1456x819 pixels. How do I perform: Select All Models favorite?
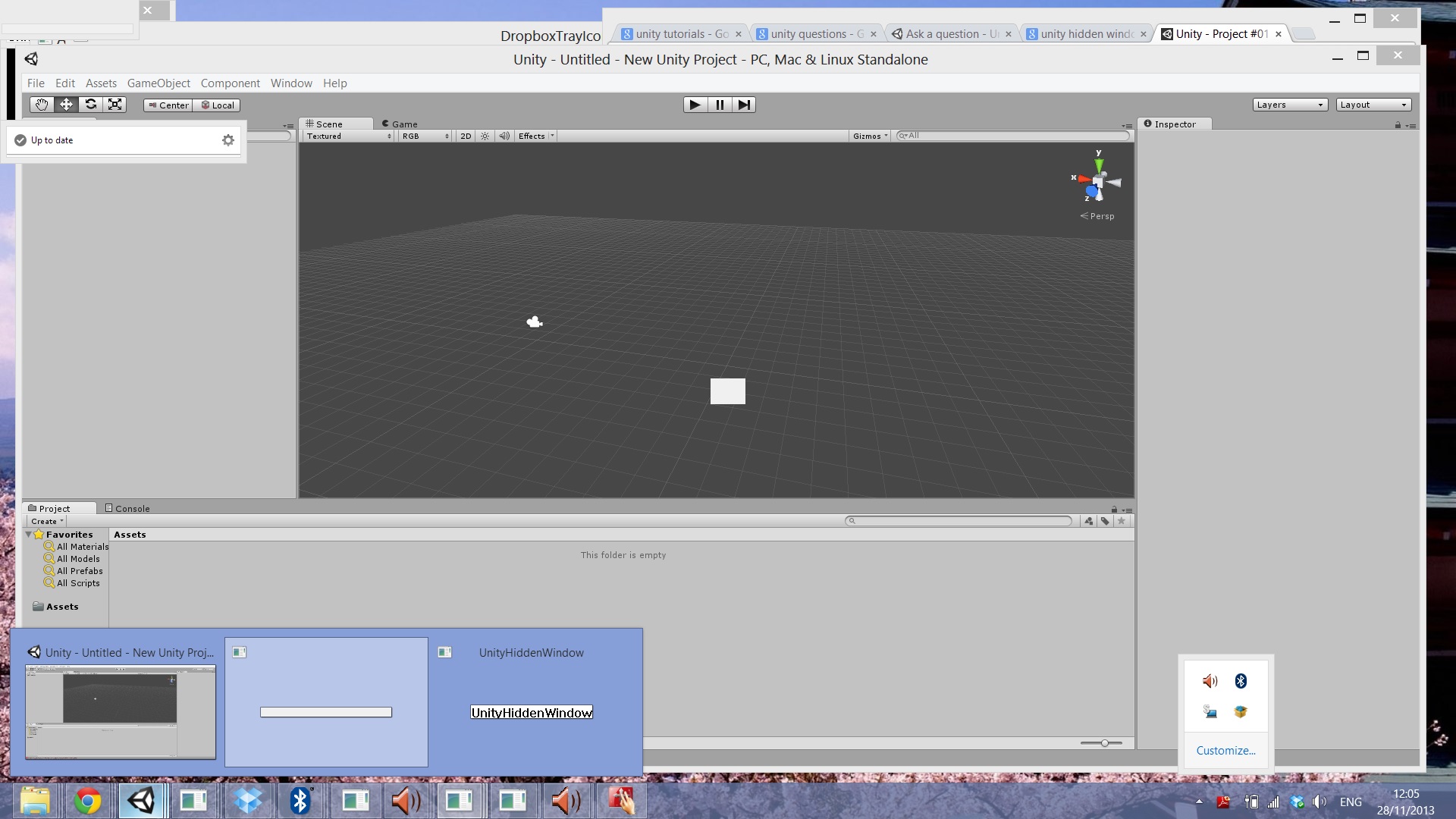[72, 559]
